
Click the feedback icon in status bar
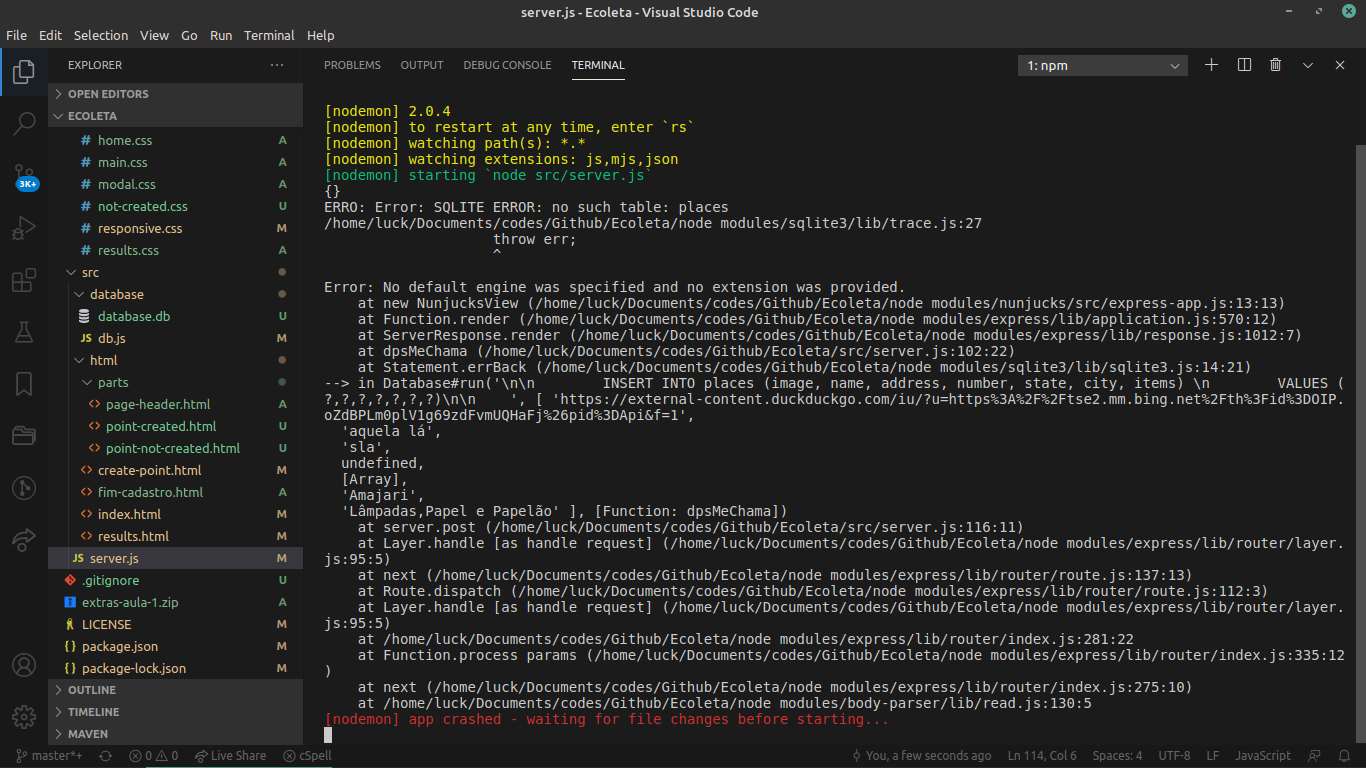coord(1315,756)
